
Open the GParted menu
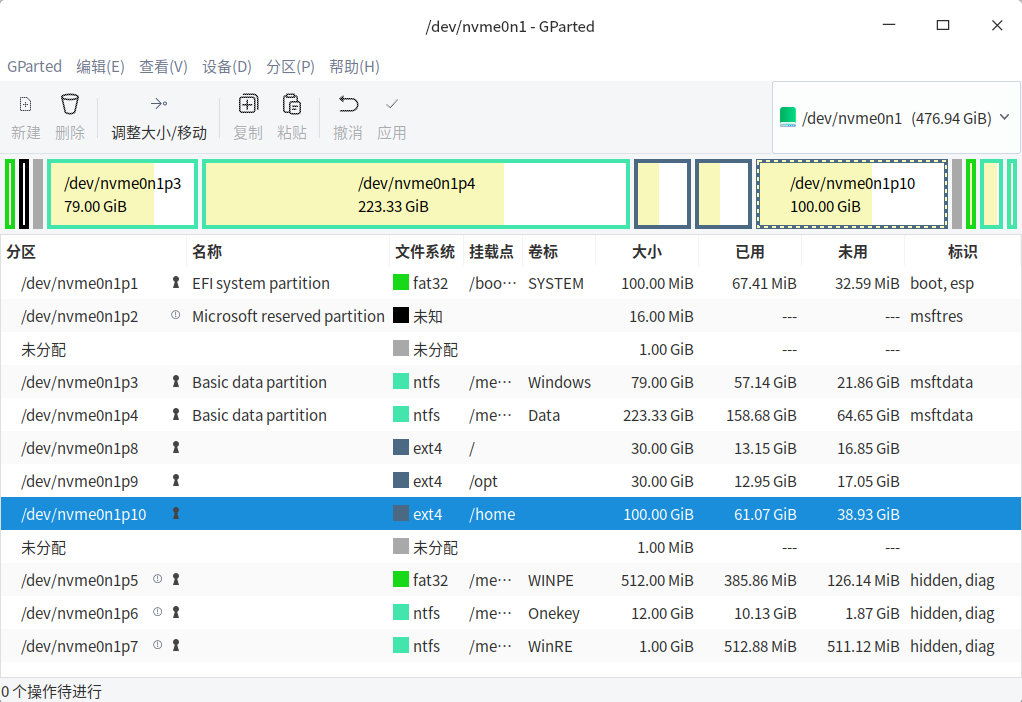[x=34, y=66]
